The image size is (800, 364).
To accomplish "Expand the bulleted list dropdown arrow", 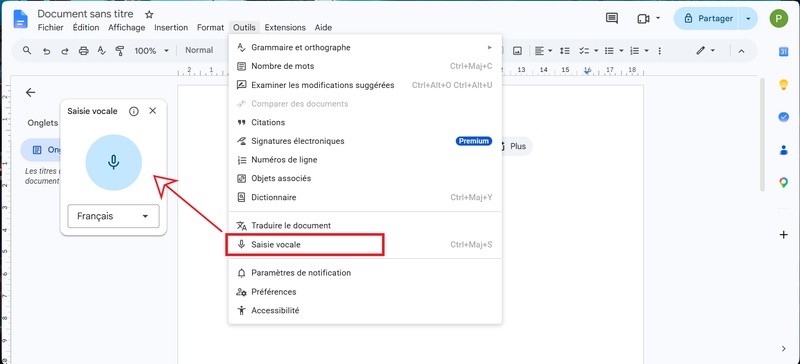I will [x=621, y=51].
